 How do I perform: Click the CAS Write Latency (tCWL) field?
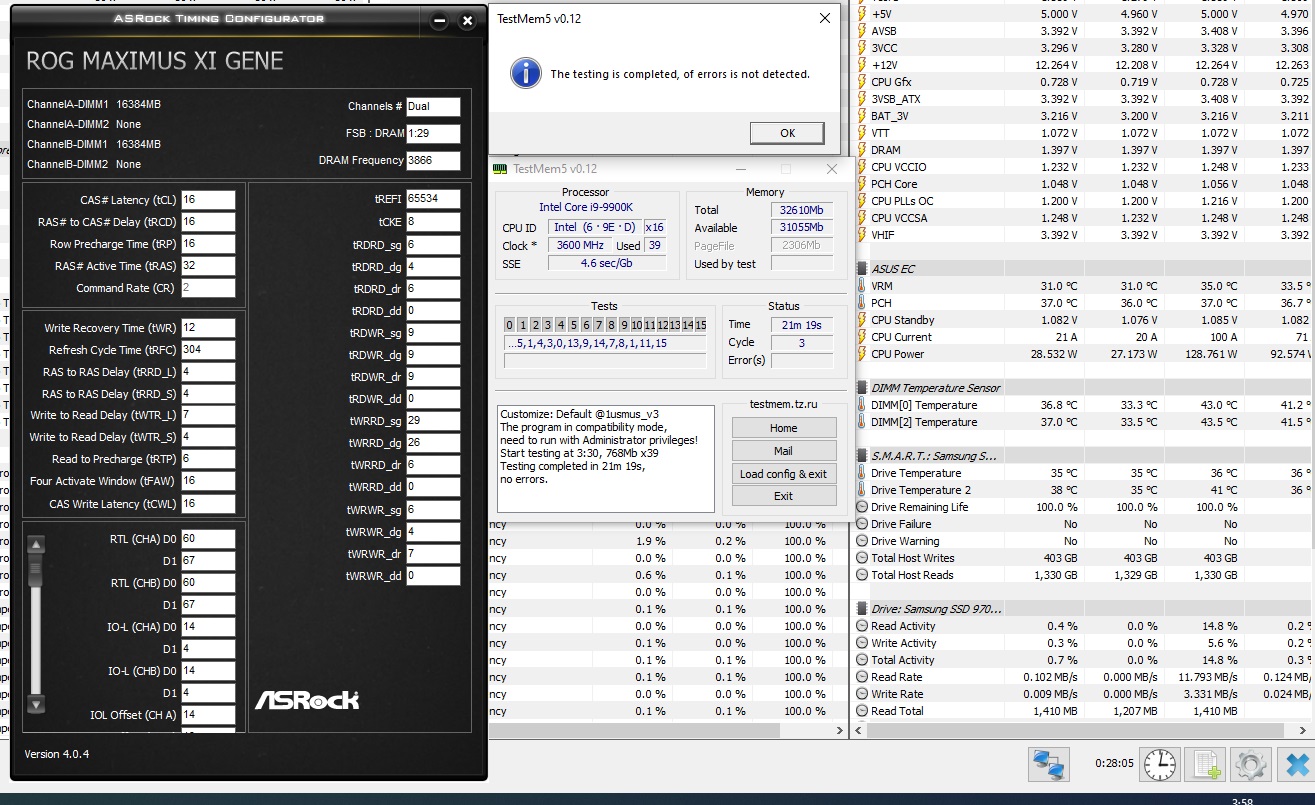[208, 504]
